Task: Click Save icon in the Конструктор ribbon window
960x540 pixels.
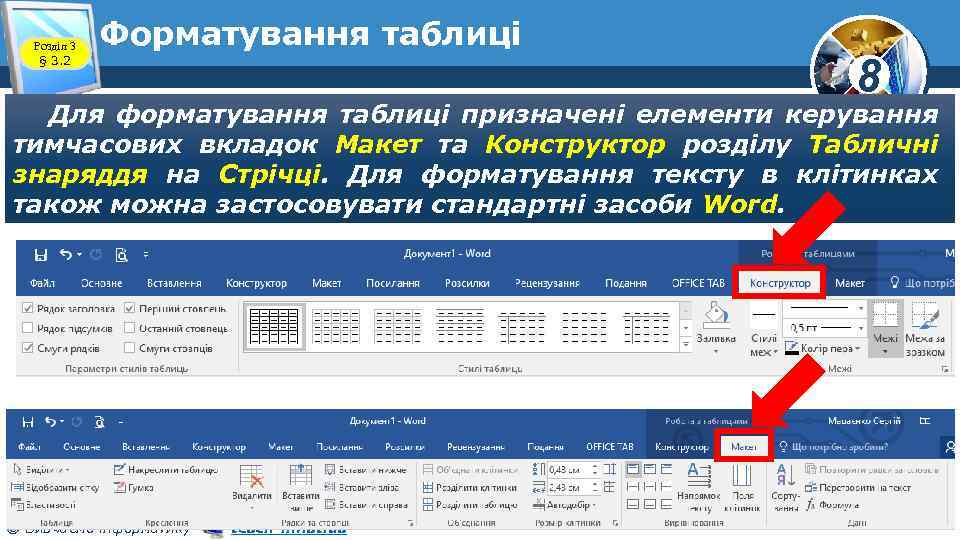Action: pos(40,255)
